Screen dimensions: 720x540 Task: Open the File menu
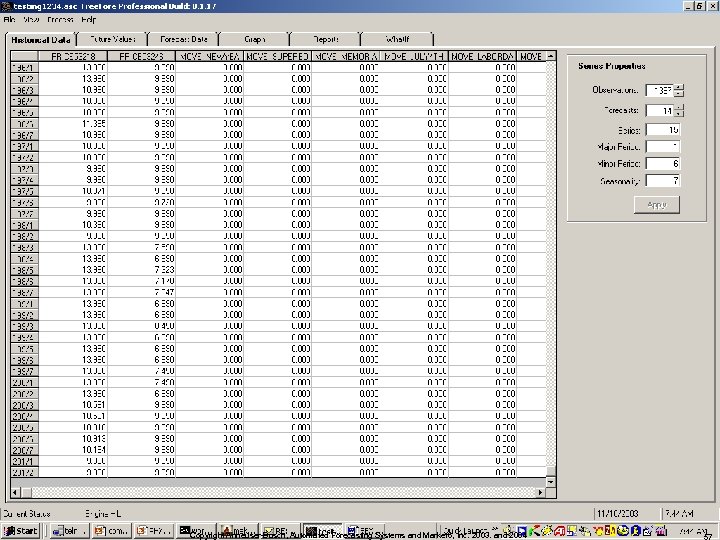9,20
